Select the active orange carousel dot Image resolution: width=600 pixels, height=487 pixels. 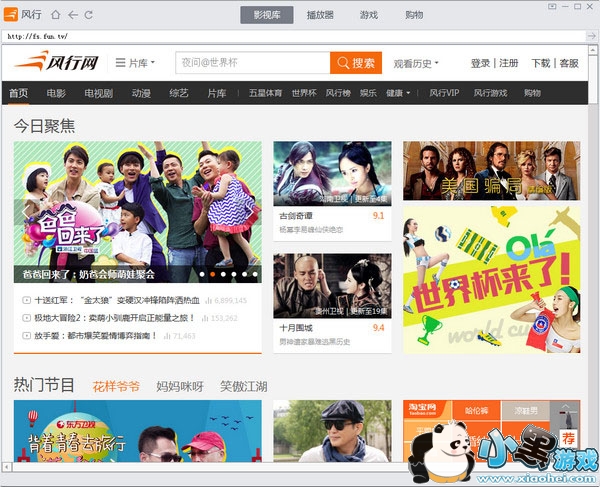click(213, 274)
